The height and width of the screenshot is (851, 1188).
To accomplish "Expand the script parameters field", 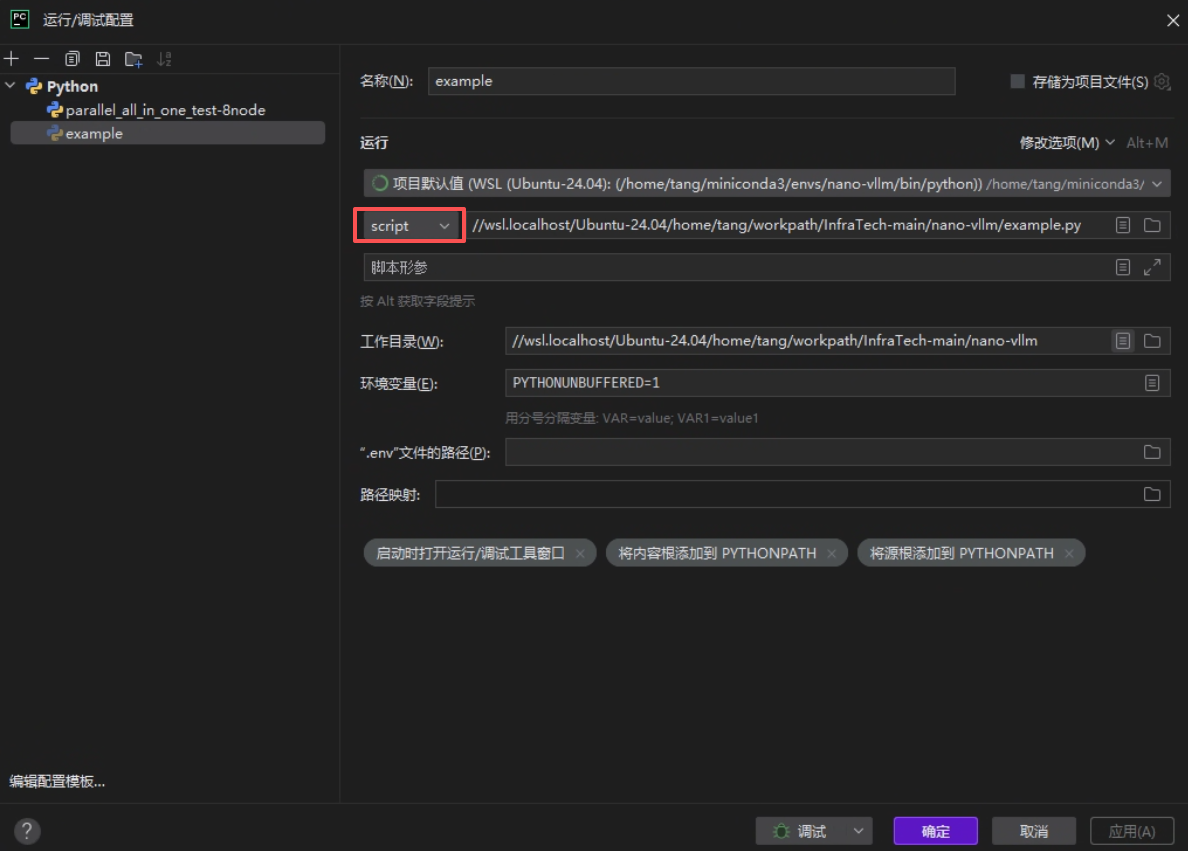I will point(1152,267).
